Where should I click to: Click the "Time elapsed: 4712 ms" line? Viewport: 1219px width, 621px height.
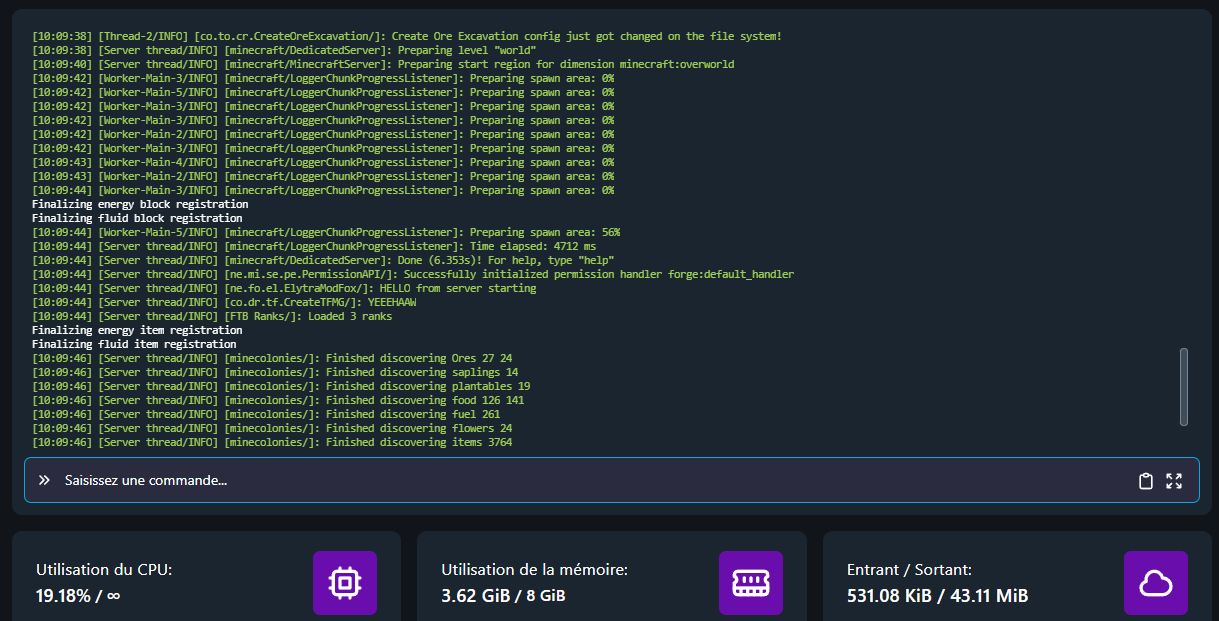coord(314,246)
